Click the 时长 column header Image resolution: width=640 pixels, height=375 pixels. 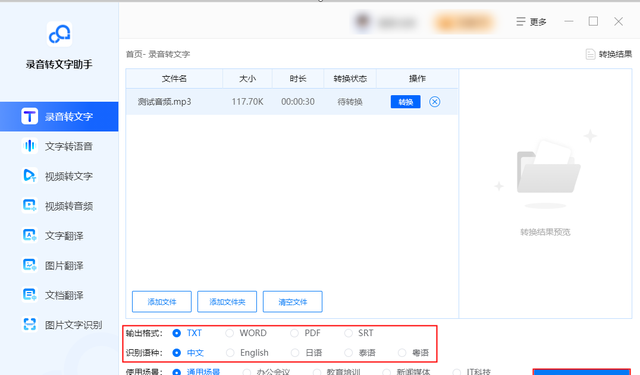[298, 78]
